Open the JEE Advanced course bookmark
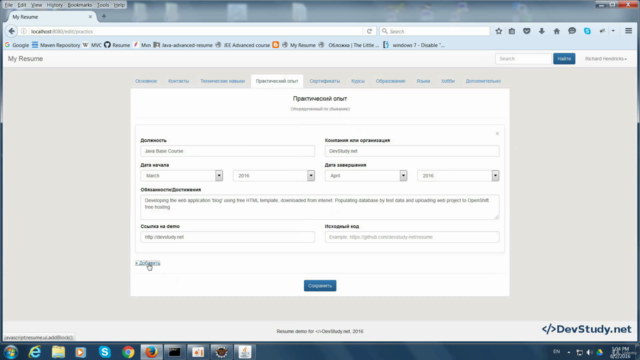This screenshot has height=360, width=640. click(243, 45)
